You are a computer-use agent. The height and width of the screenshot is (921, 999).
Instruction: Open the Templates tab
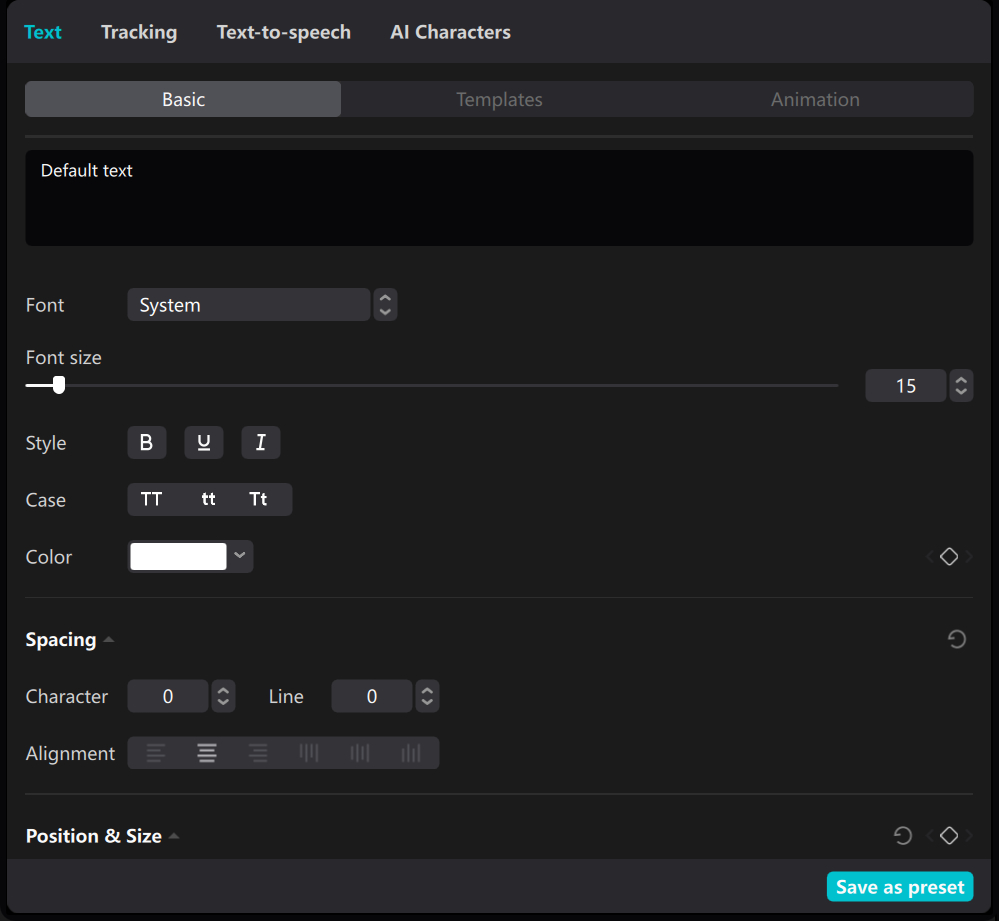click(x=499, y=100)
